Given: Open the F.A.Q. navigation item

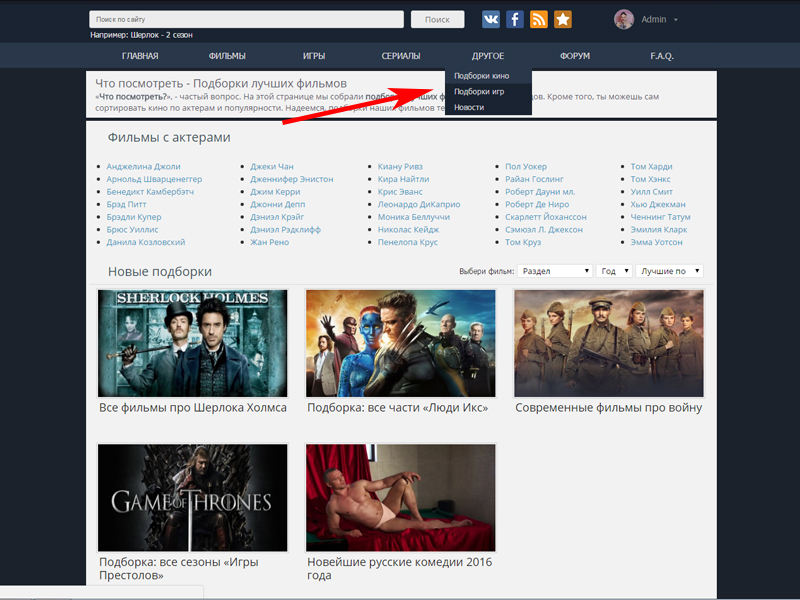Looking at the screenshot, I should pyautogui.click(x=662, y=56).
